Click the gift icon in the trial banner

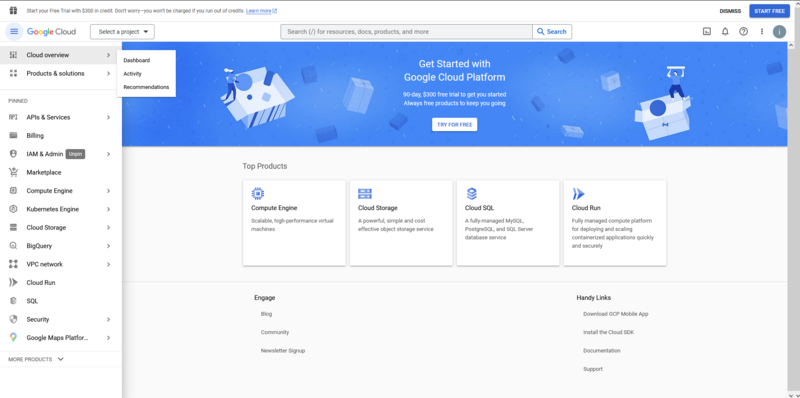pos(13,11)
